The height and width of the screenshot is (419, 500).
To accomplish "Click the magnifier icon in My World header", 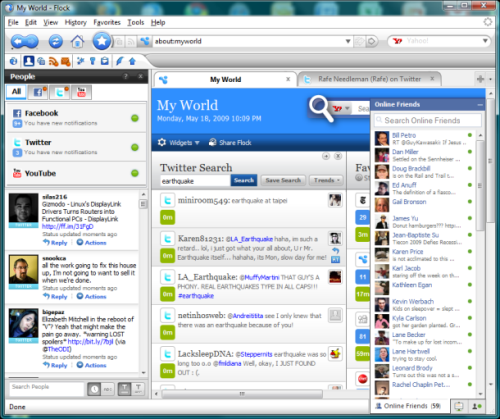I will tap(321, 108).
